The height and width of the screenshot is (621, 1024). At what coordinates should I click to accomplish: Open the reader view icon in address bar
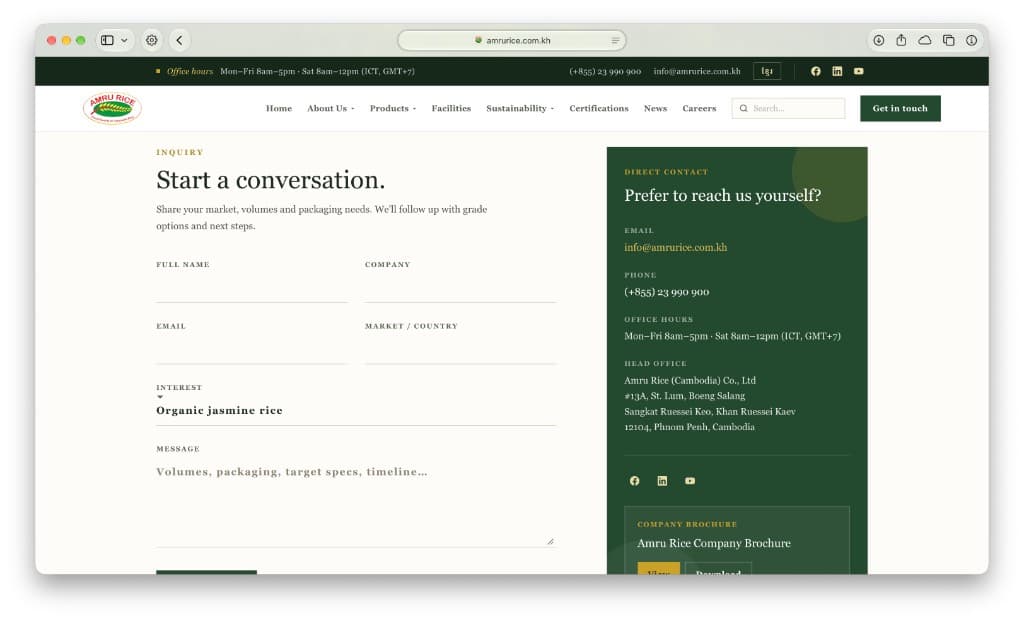(615, 40)
